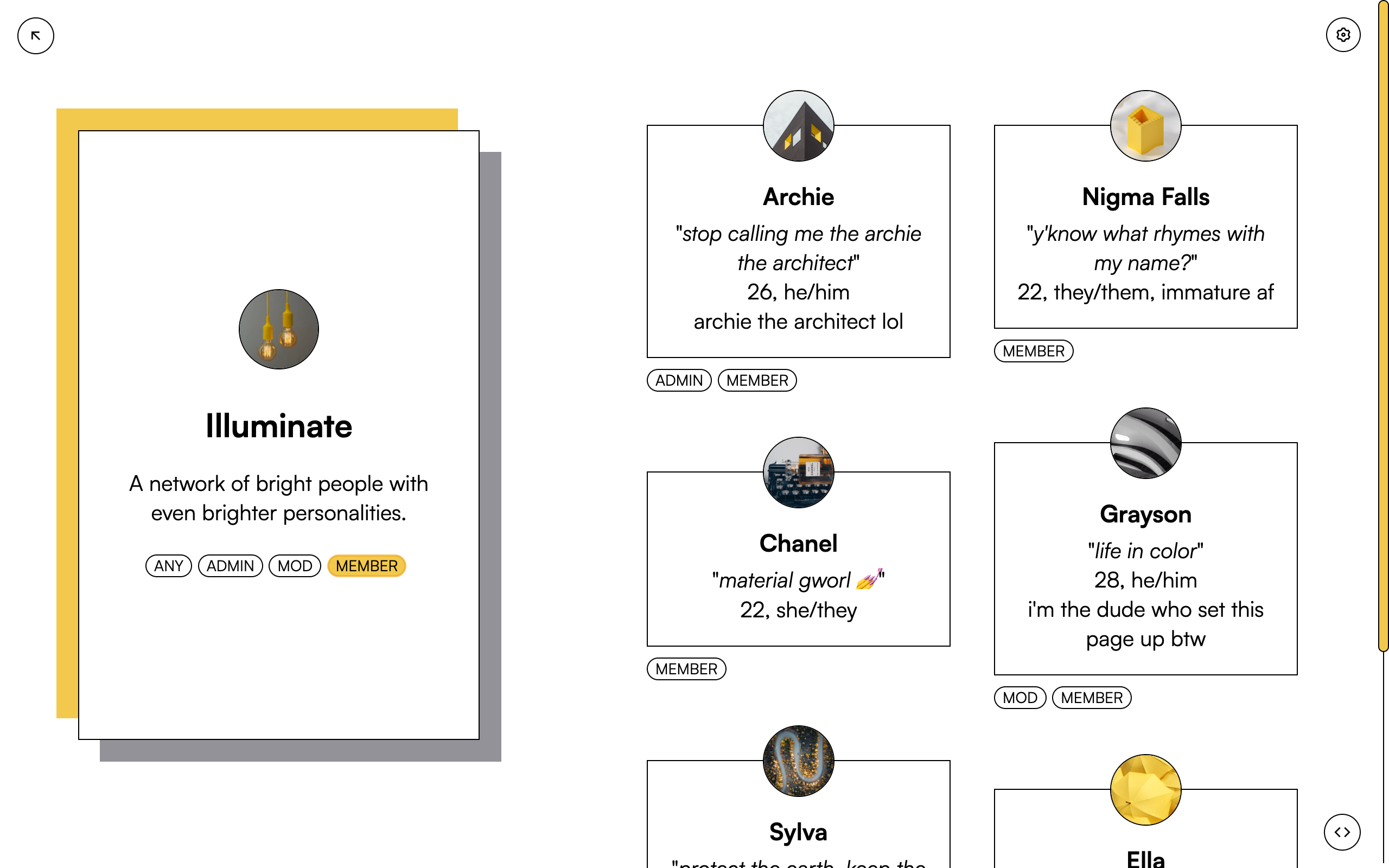Open the Grayson name heading
Image resolution: width=1389 pixels, height=868 pixels.
point(1145,514)
